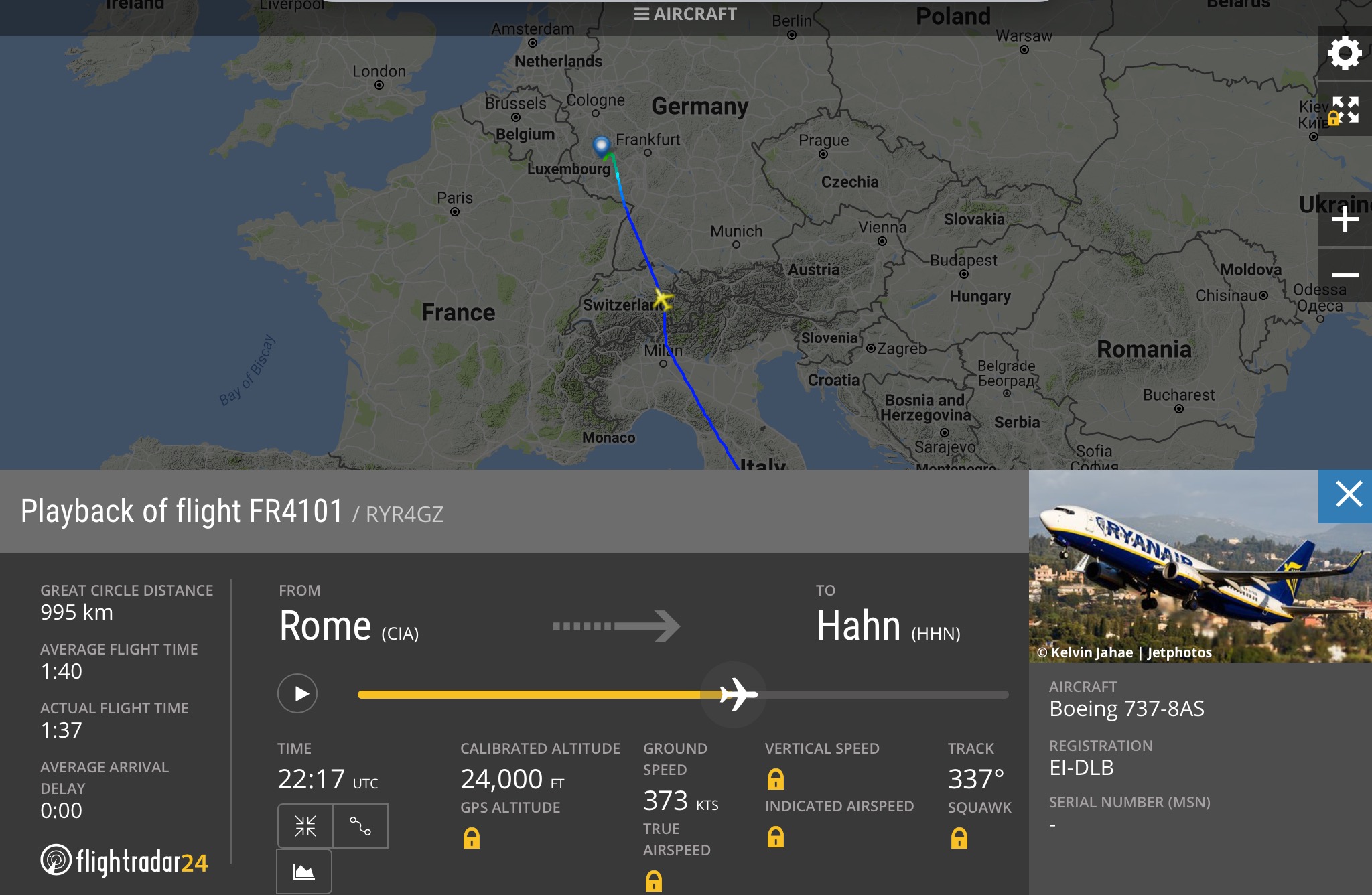Open the AIRCRAFT menu at top
This screenshot has height=895, width=1372.
point(685,14)
